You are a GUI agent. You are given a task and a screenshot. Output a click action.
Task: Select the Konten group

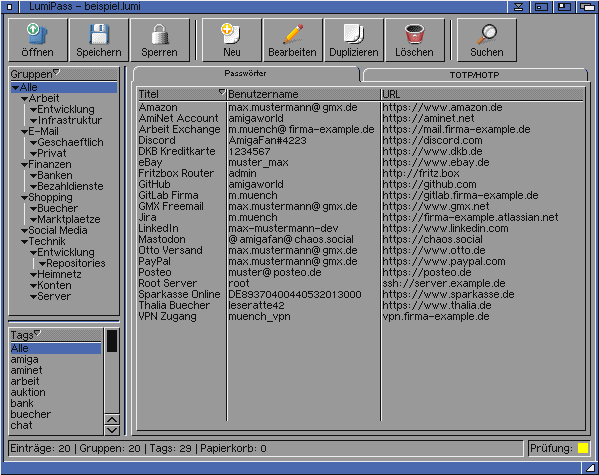(54, 285)
